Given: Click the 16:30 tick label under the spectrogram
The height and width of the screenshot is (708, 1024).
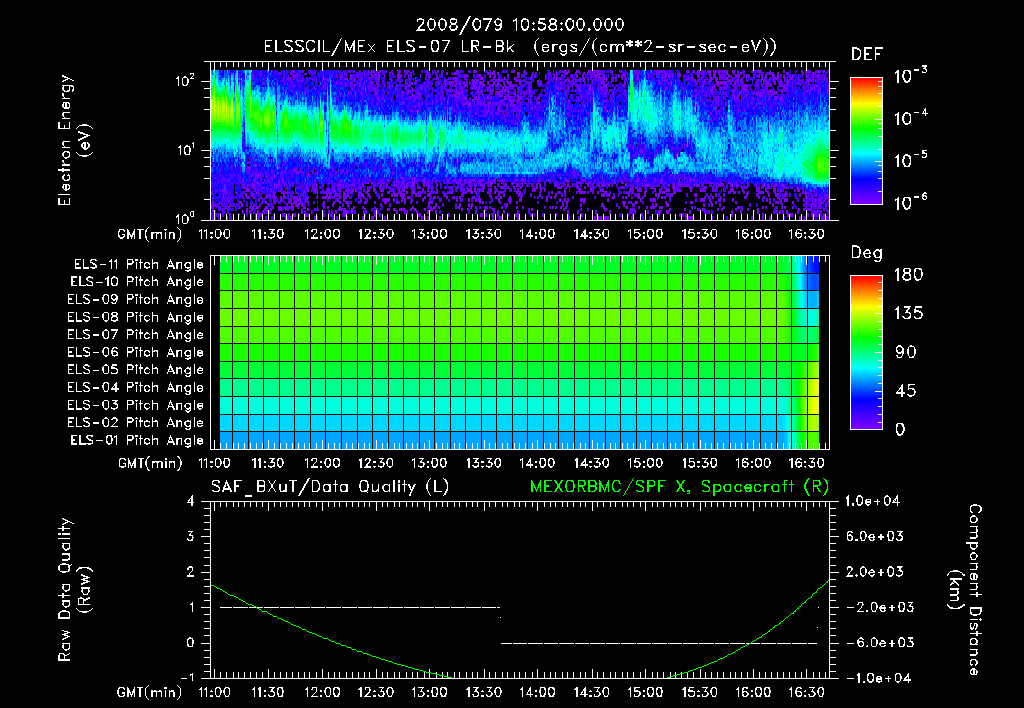Looking at the screenshot, I should point(807,234).
